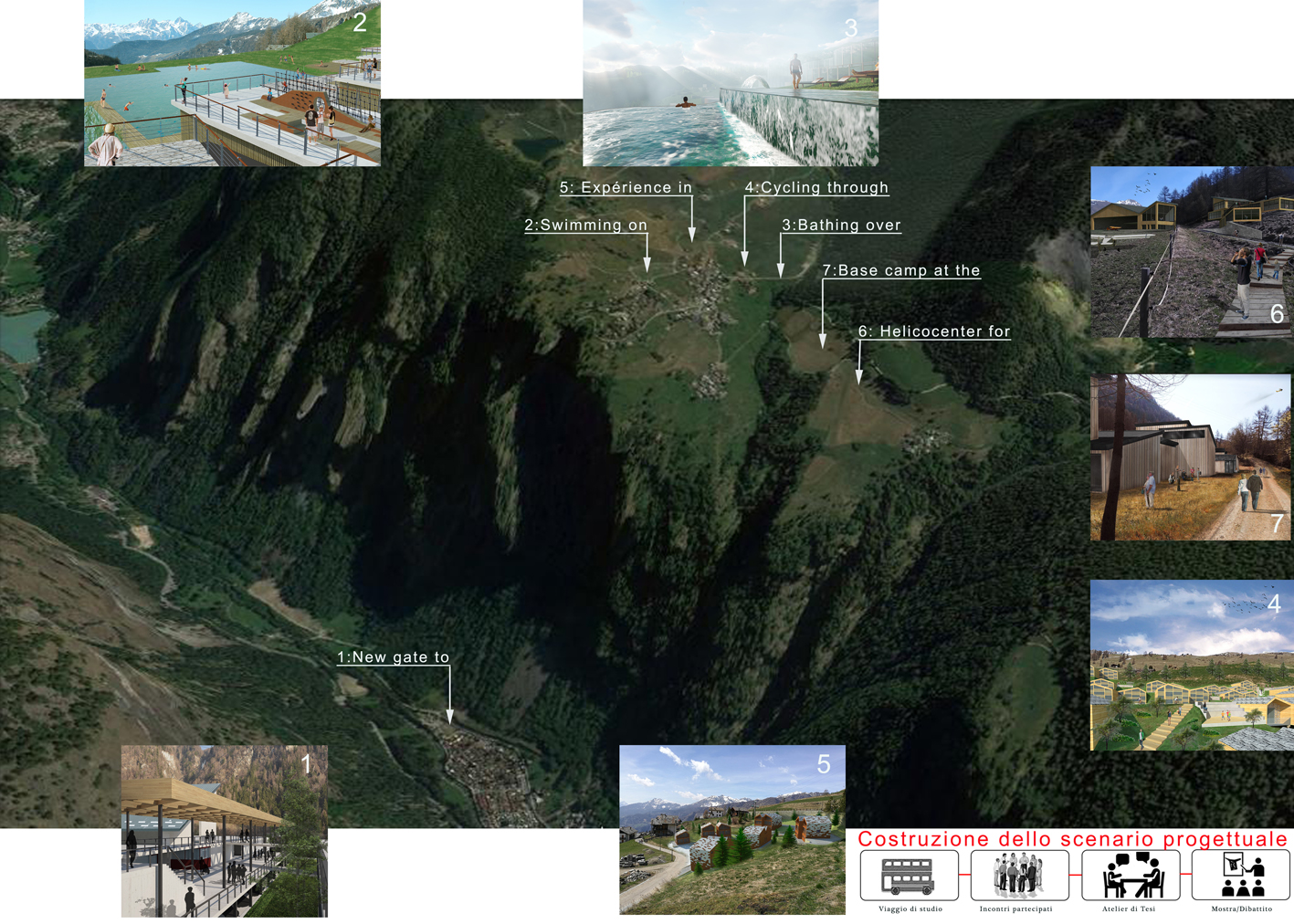Image resolution: width=1294 pixels, height=924 pixels.
Task: Open thumbnail 4 with the yellow houses
Action: coord(1191,665)
